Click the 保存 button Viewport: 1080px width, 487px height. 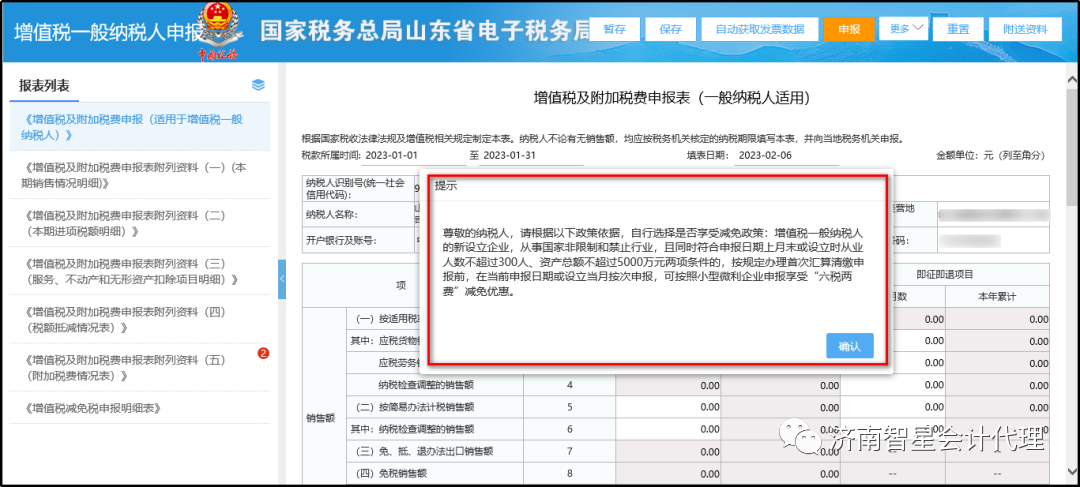point(670,30)
